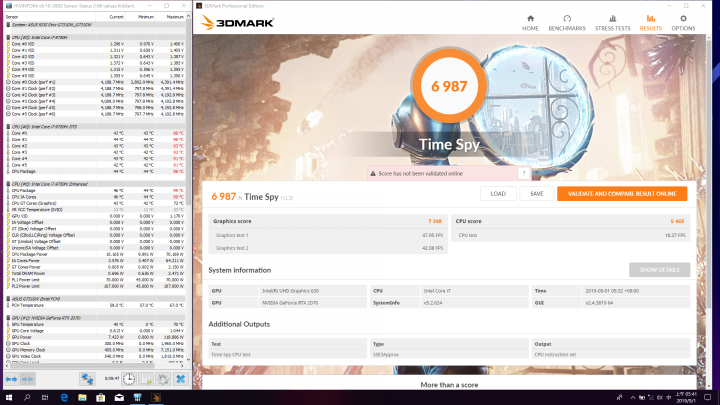720x405 pixels.
Task: Click HWiNFO horizontal scrollbar right arrow
Action: coord(183,366)
